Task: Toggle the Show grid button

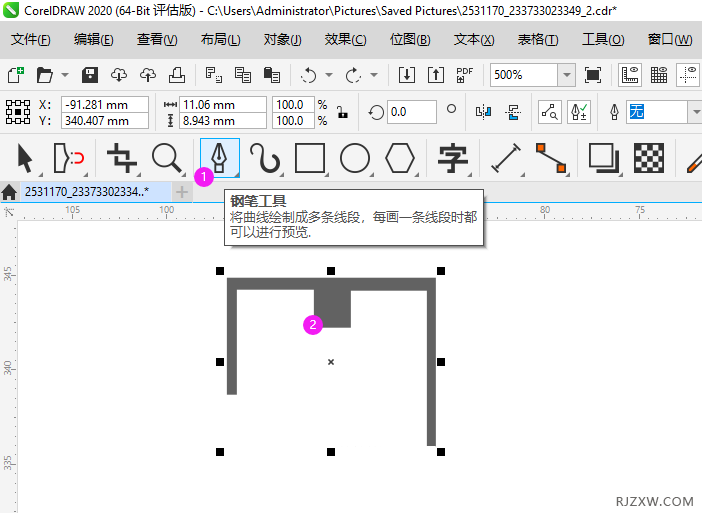Action: click(x=659, y=75)
